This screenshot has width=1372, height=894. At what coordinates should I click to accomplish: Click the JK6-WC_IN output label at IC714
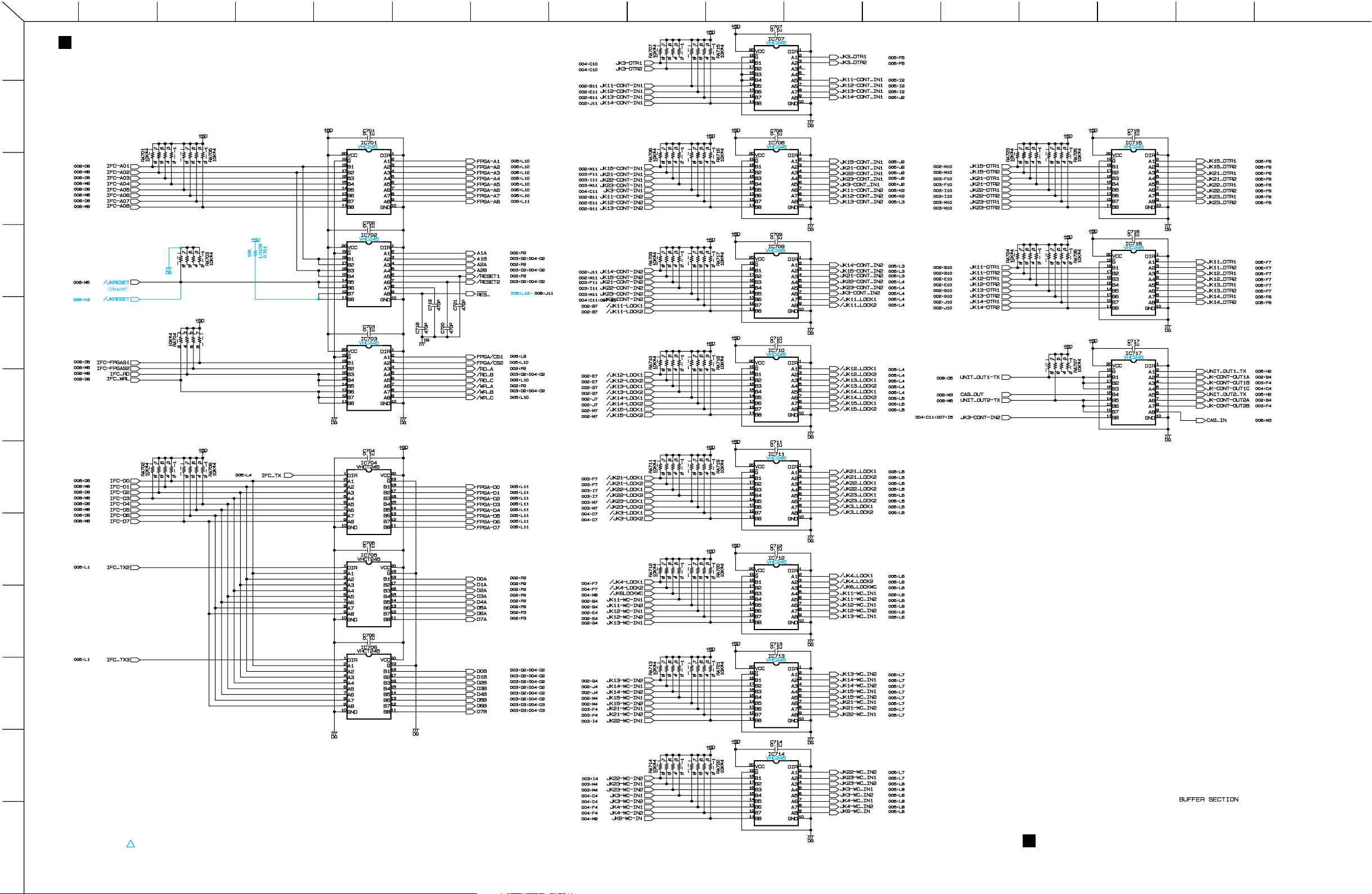click(x=856, y=811)
